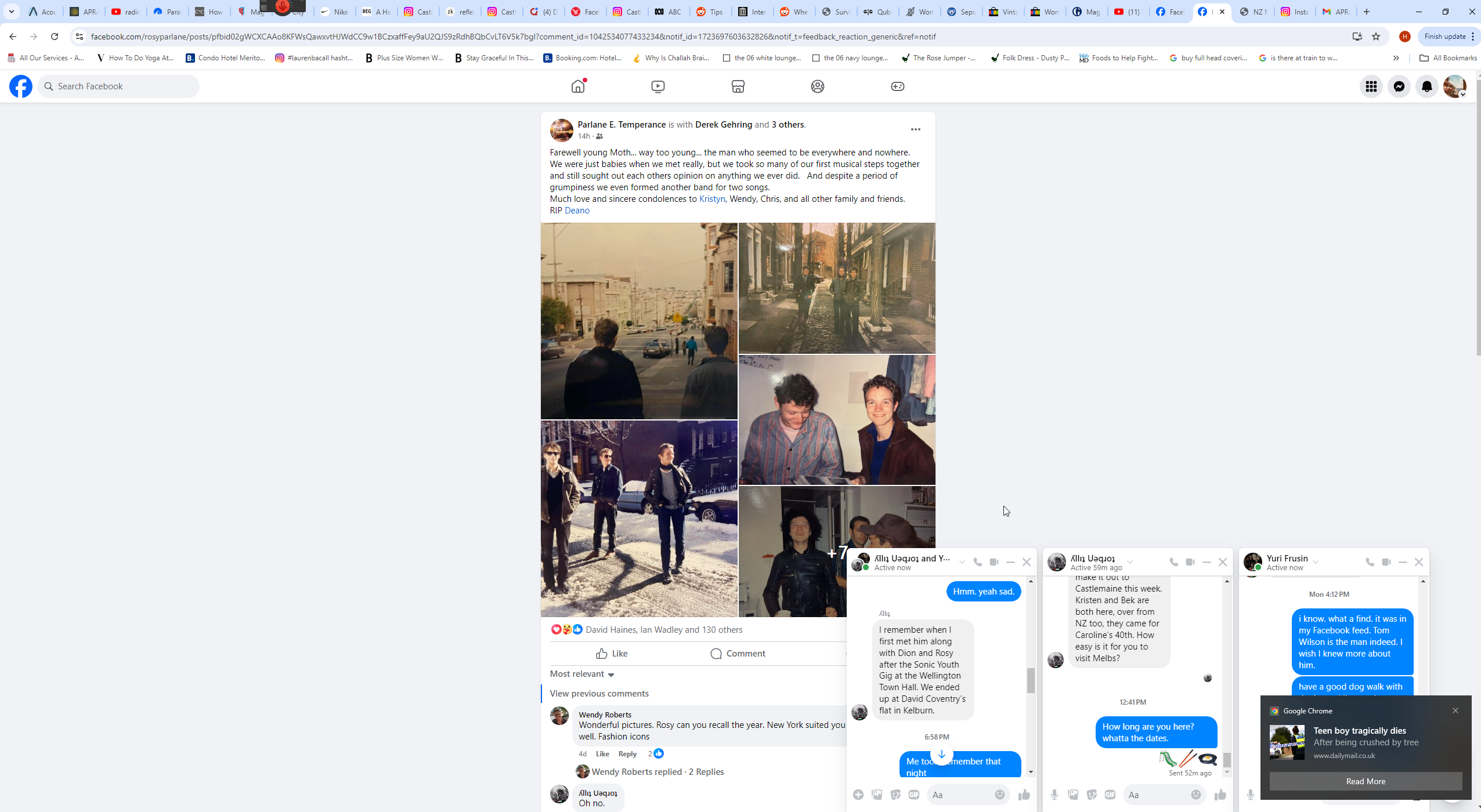
Task: Open the Groups icon in top nav
Action: click(818, 86)
